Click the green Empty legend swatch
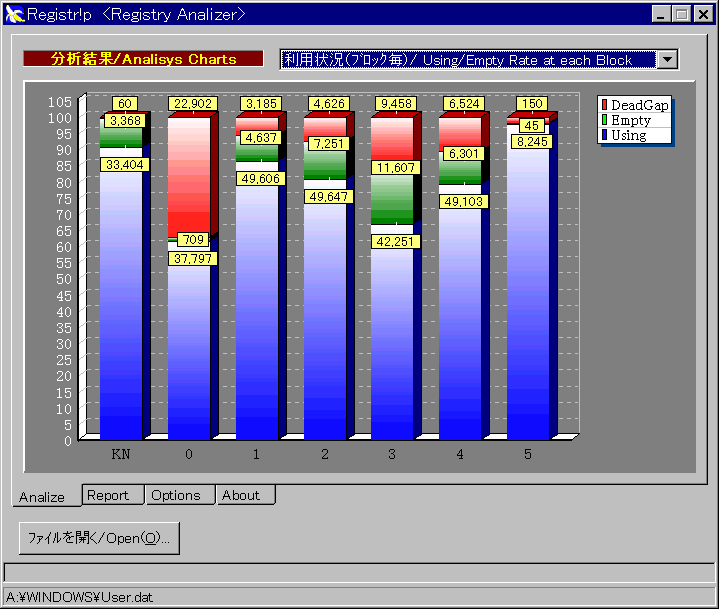This screenshot has width=719, height=609. tap(604, 120)
